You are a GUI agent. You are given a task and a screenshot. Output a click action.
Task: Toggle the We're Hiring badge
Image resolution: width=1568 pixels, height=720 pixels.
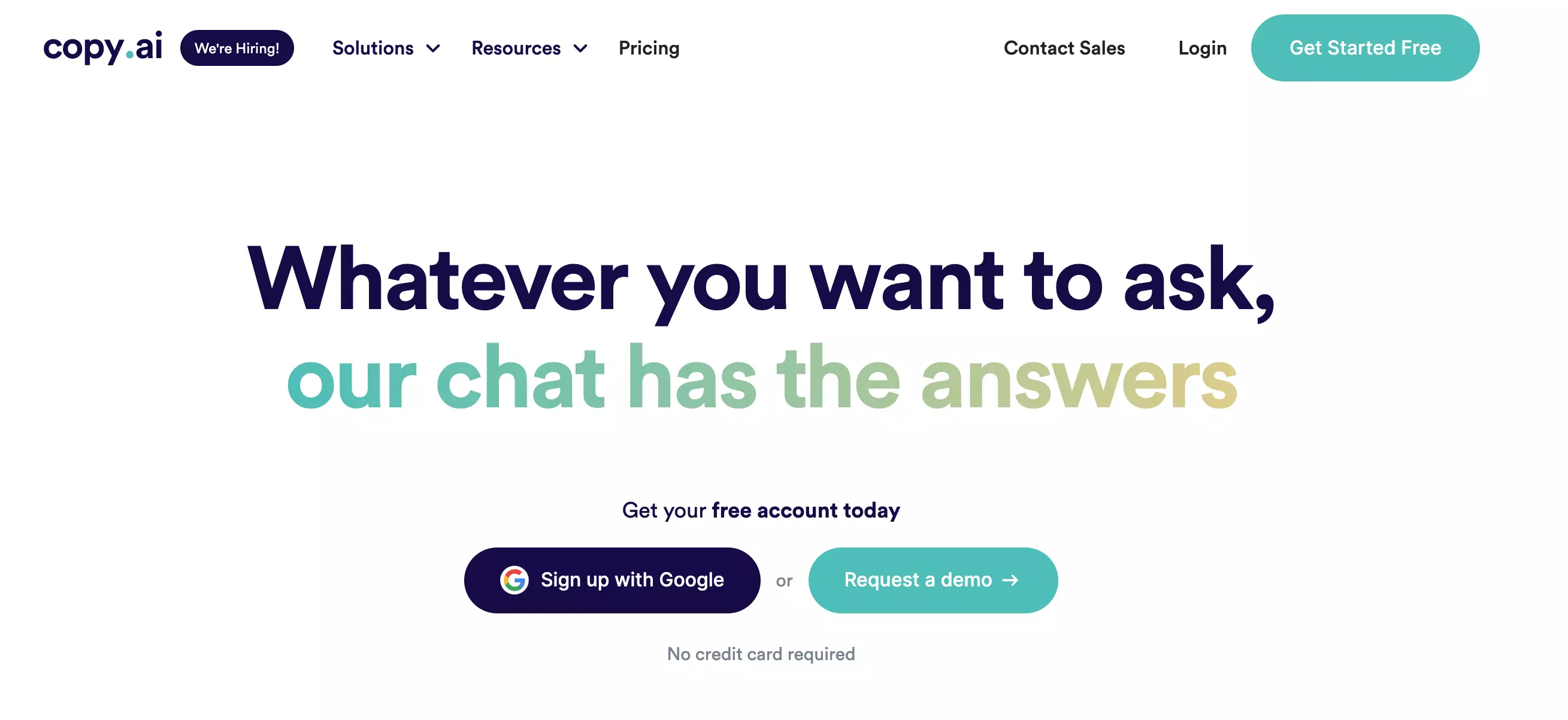coord(237,48)
